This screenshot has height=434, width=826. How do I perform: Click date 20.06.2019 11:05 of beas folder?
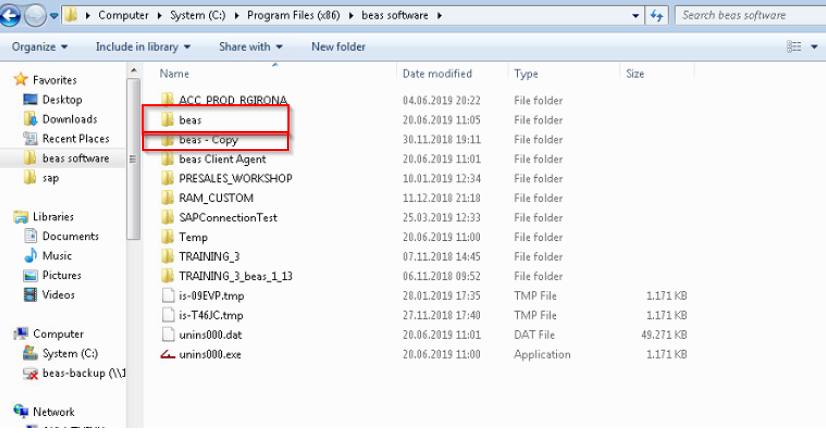click(441, 120)
